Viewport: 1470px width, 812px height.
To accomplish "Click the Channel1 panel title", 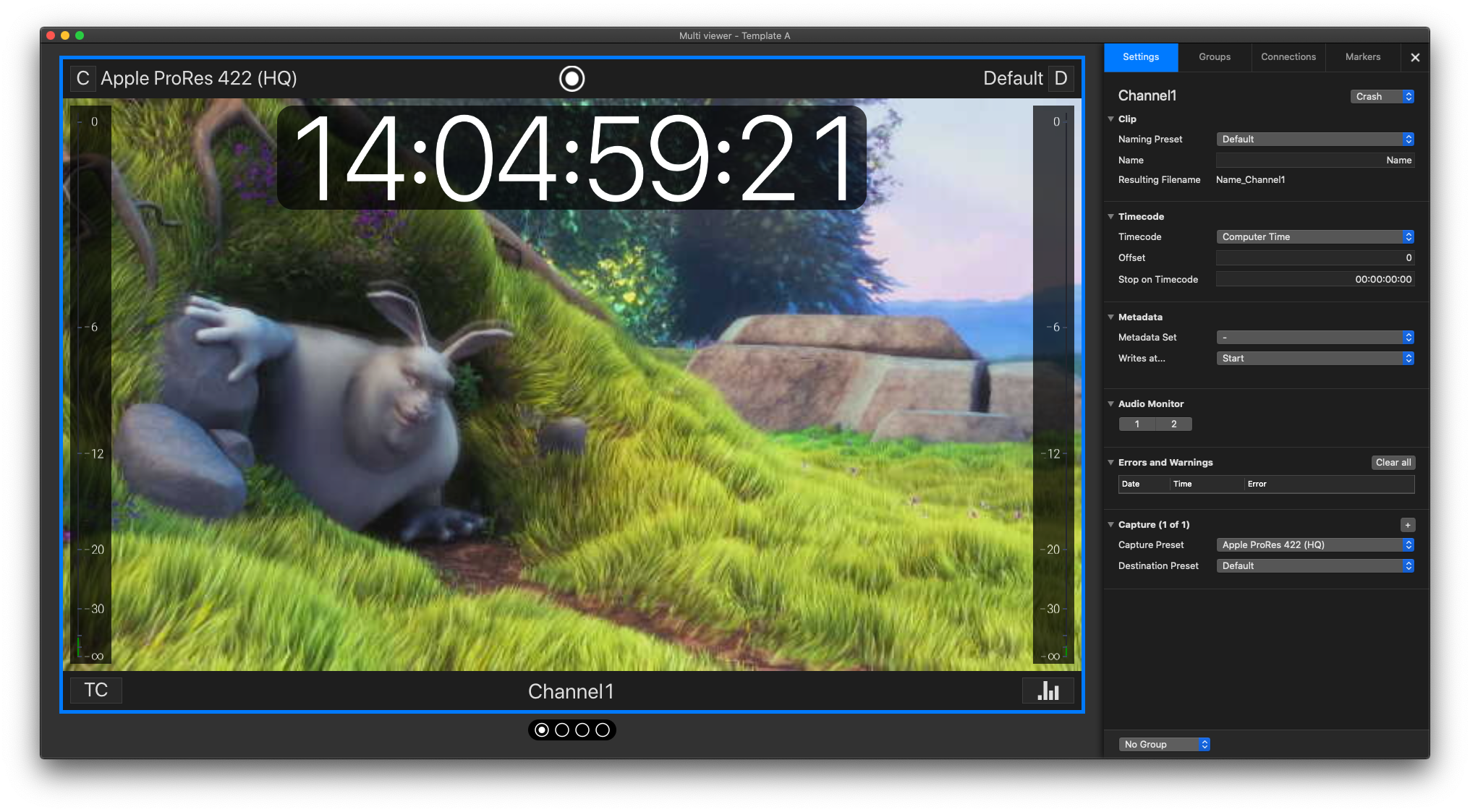I will 1147,95.
